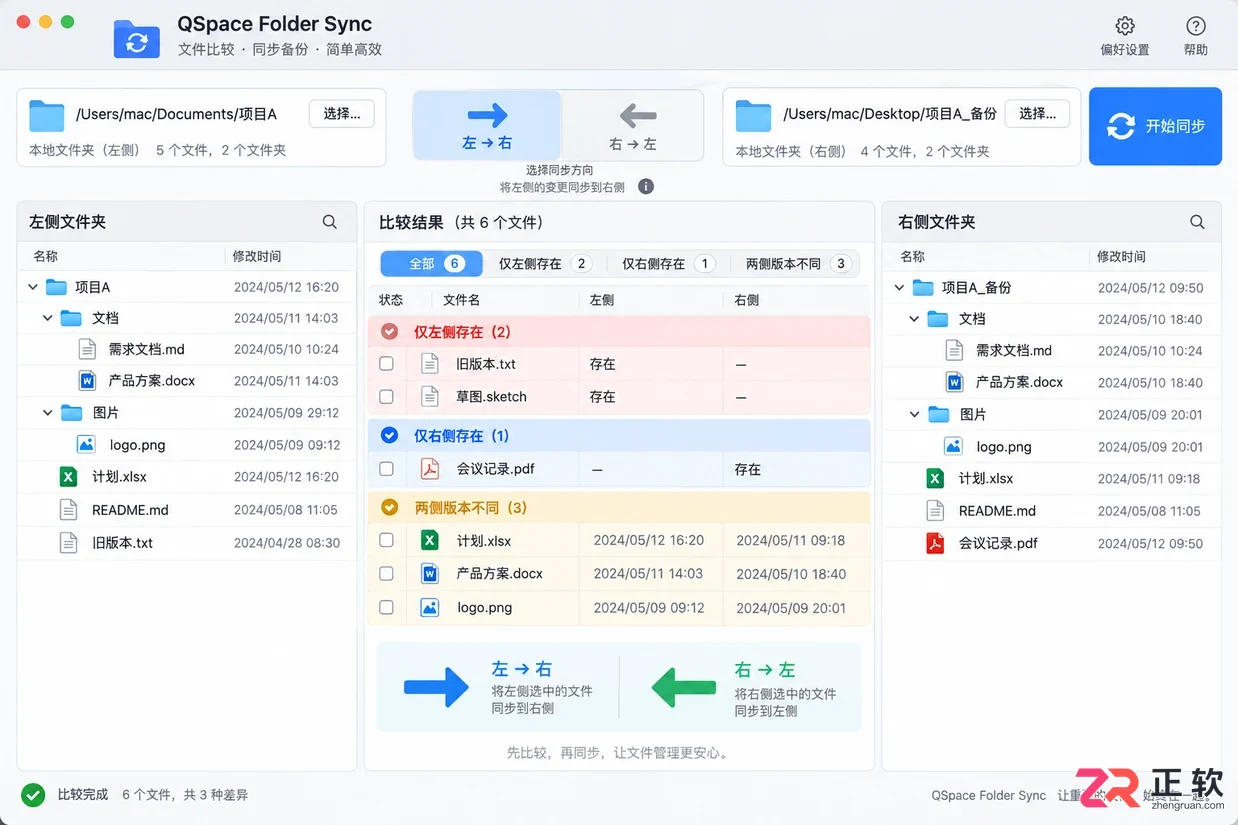Image resolution: width=1238 pixels, height=825 pixels.
Task: Collapse the 项目A folder in left tree
Action: [x=33, y=287]
